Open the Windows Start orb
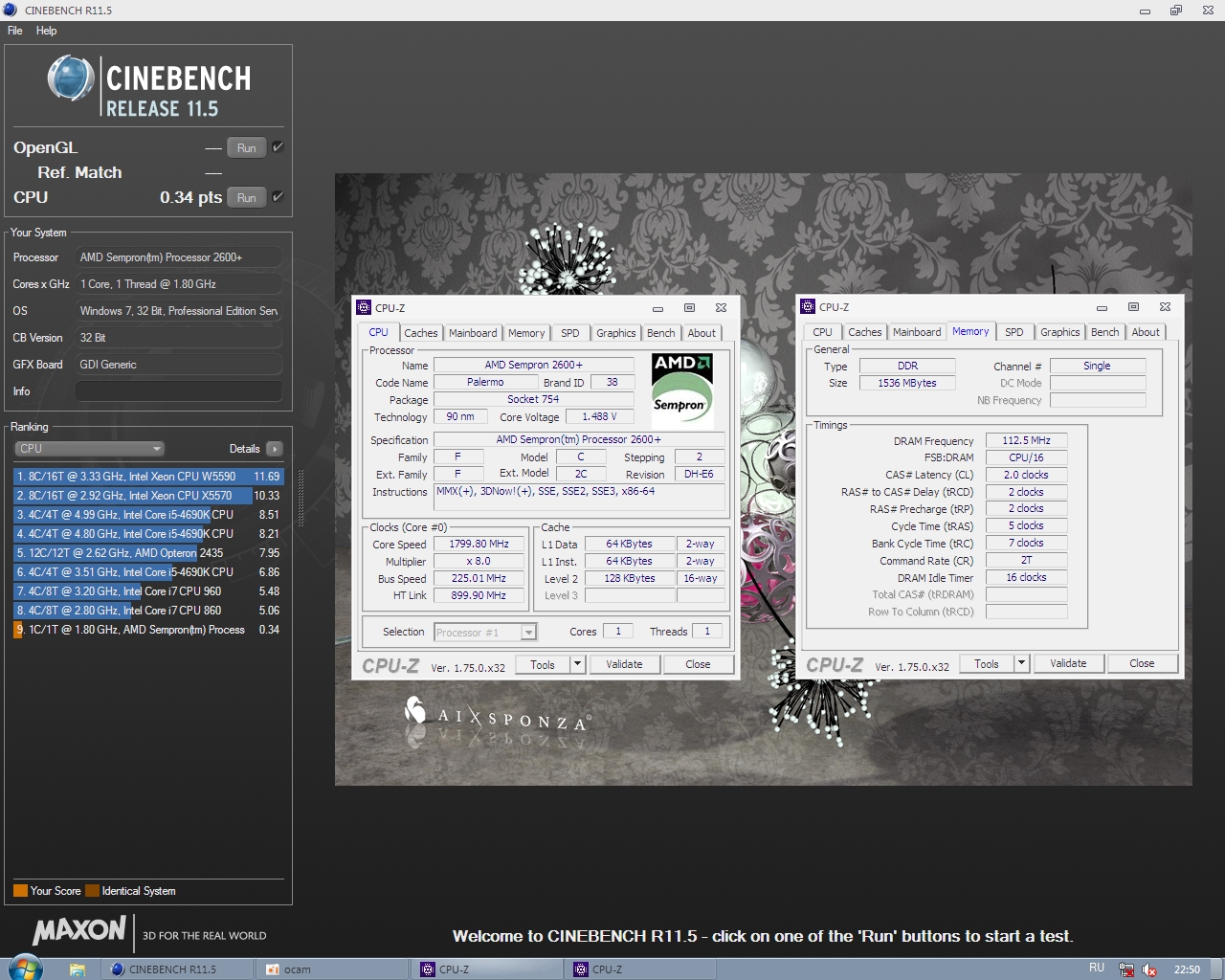This screenshot has width=1225, height=980. pyautogui.click(x=25, y=968)
